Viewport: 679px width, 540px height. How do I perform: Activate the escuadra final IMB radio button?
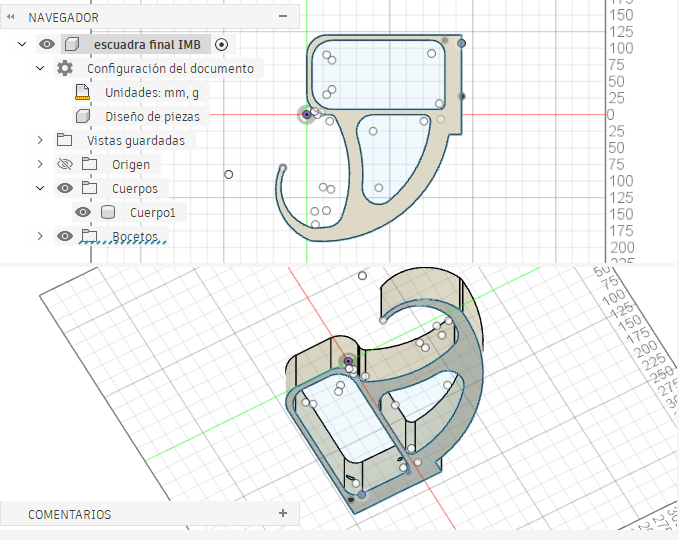pyautogui.click(x=222, y=44)
